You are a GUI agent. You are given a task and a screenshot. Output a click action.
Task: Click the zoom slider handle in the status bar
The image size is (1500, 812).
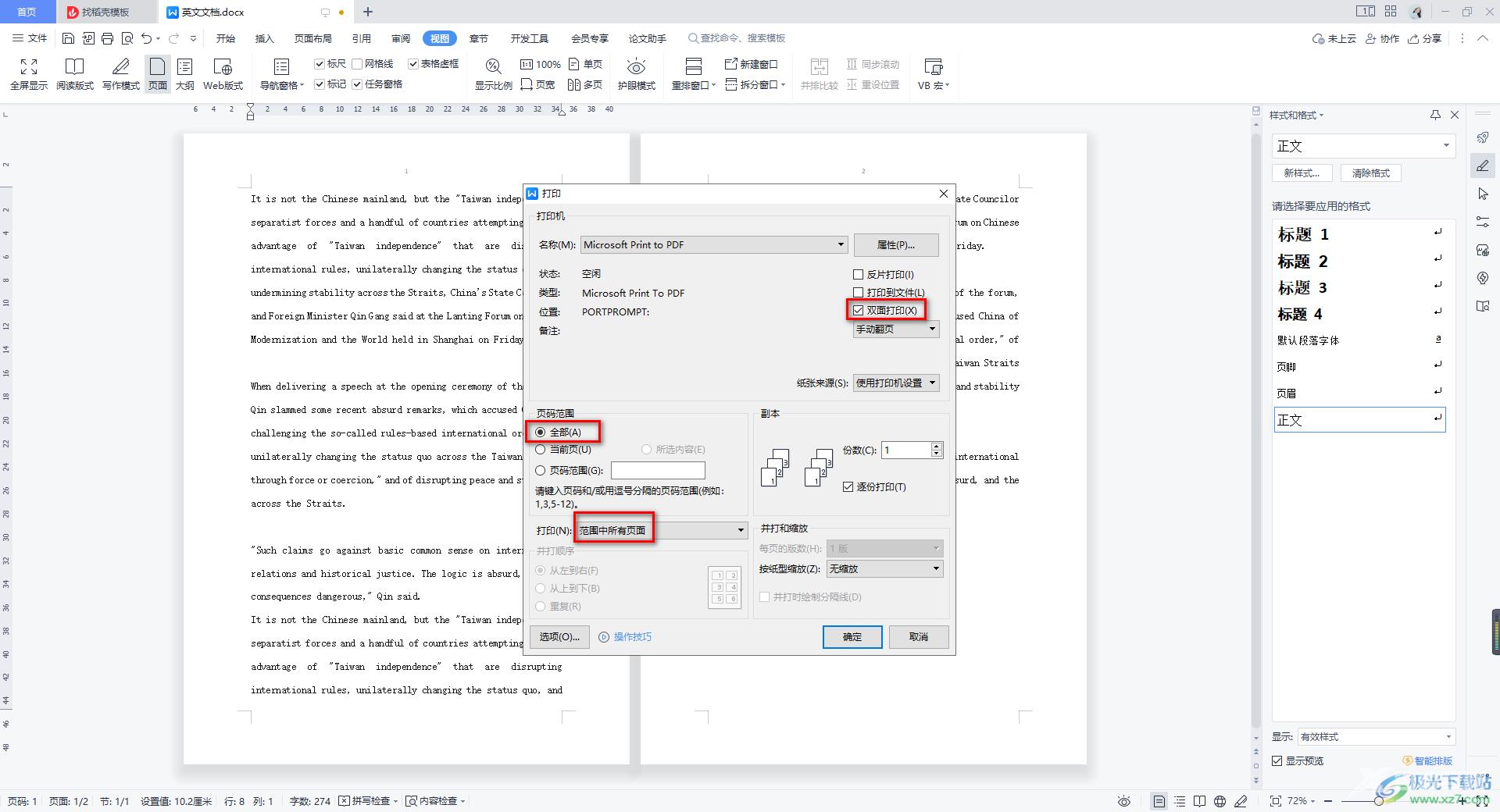[1379, 801]
